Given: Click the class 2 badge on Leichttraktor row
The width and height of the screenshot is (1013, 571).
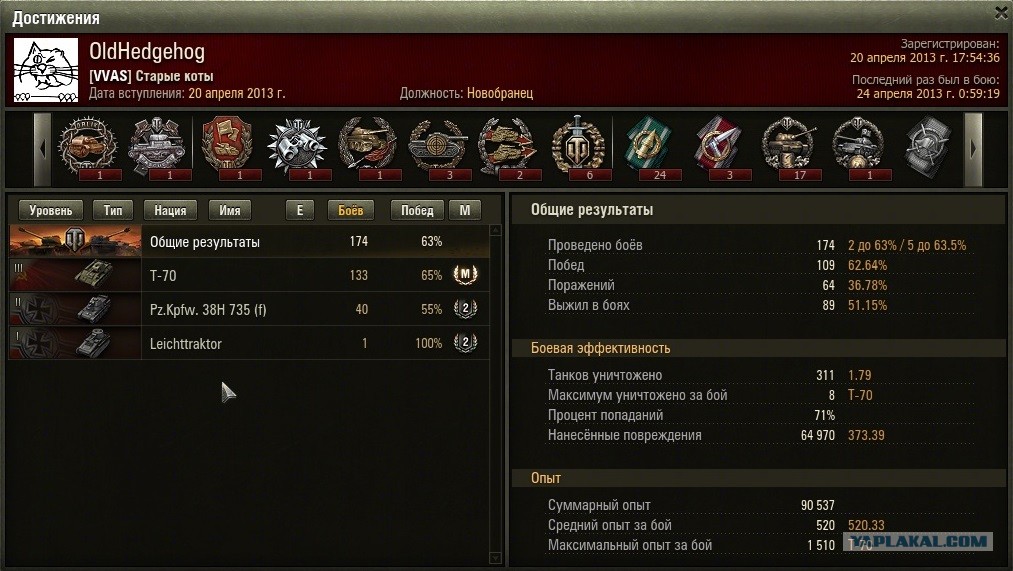Looking at the screenshot, I should coord(465,343).
